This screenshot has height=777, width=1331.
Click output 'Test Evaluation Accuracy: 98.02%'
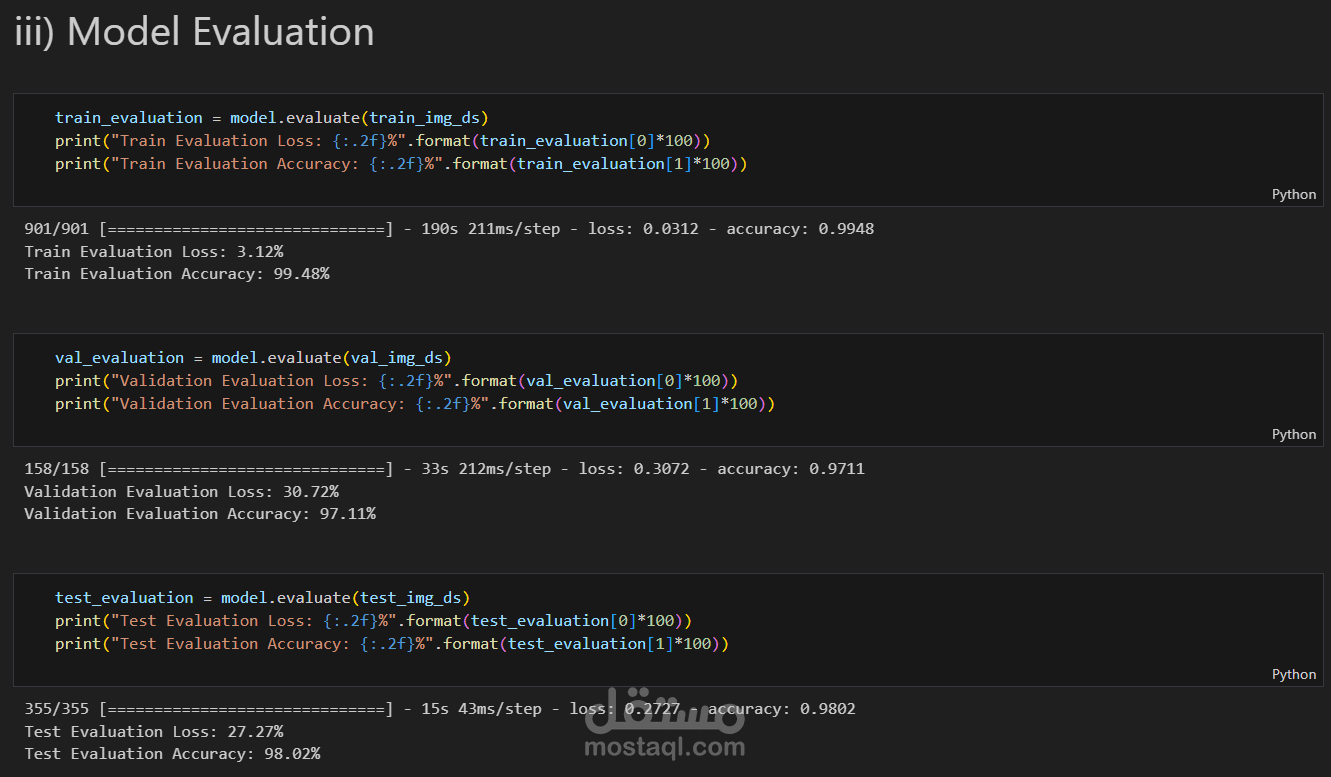tap(172, 753)
